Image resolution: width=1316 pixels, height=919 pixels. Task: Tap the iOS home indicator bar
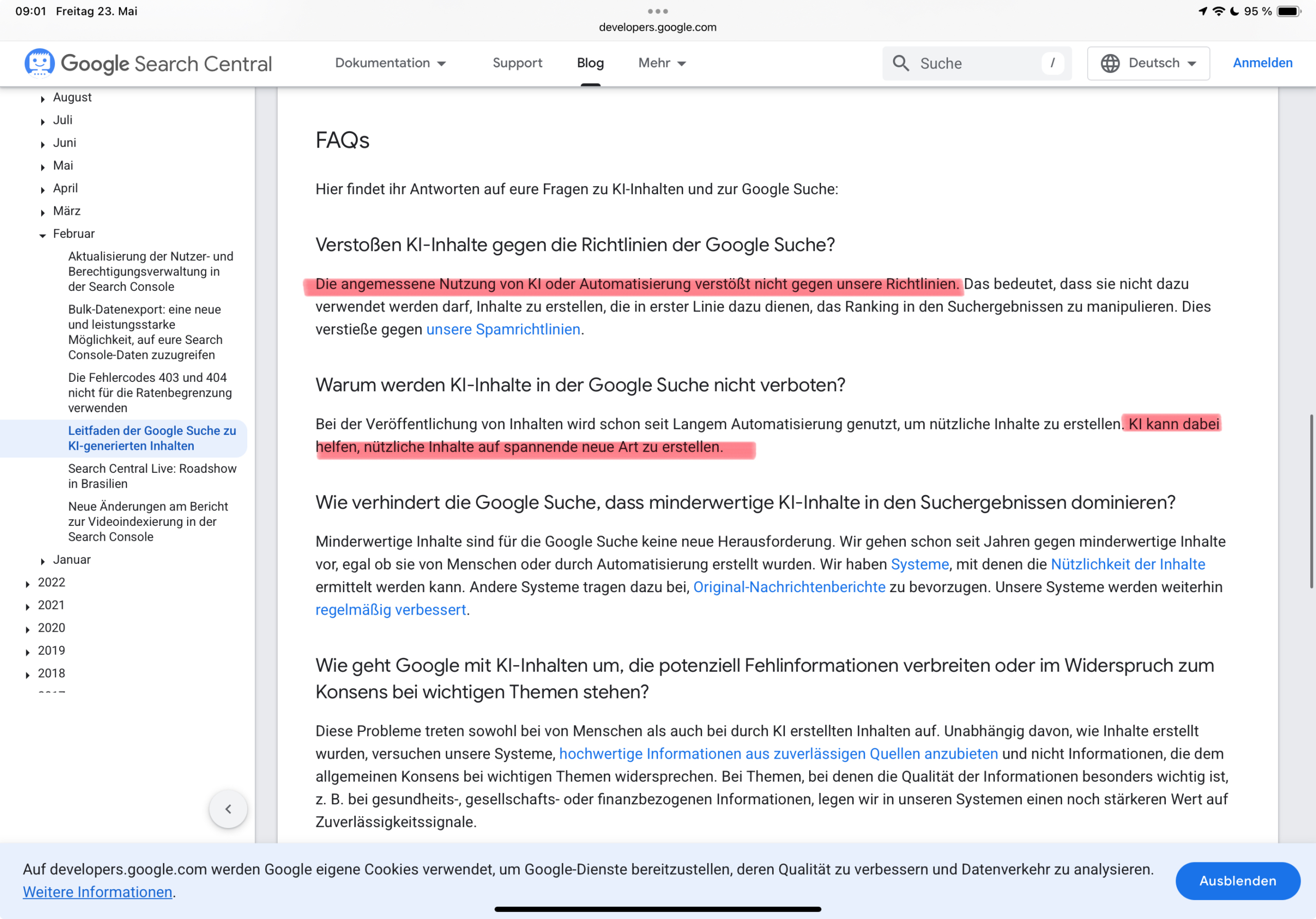(x=657, y=909)
